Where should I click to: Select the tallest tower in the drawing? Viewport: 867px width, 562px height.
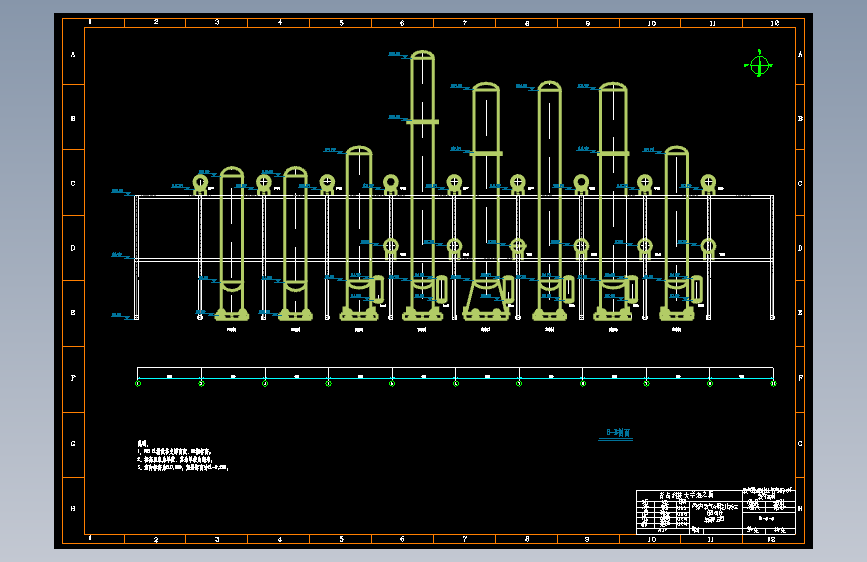422,185
